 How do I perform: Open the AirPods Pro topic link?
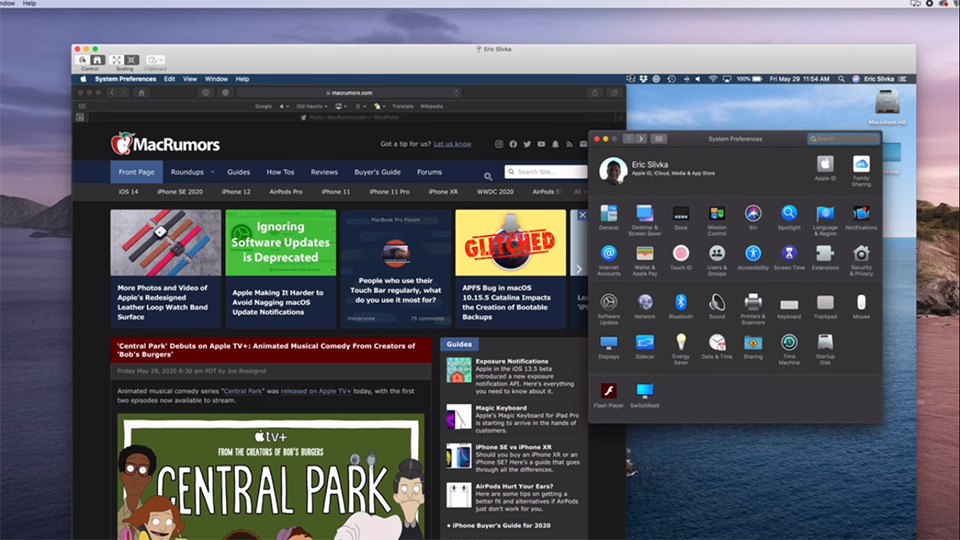tap(286, 192)
